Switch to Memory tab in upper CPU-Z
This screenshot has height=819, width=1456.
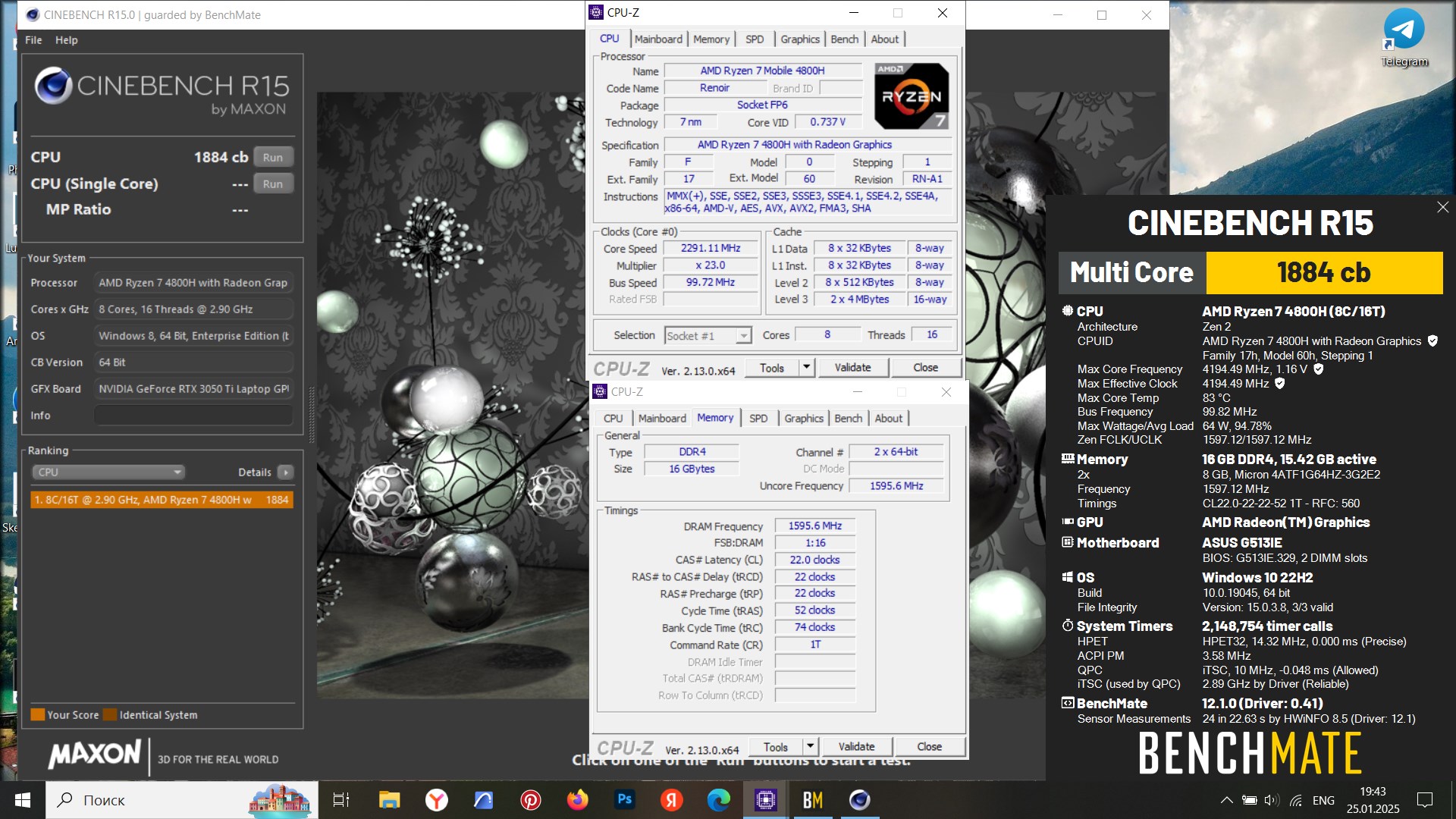[711, 39]
